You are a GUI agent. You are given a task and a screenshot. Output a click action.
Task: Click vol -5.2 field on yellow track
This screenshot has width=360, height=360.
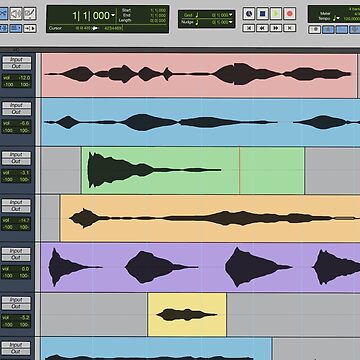pyautogui.click(x=16, y=318)
